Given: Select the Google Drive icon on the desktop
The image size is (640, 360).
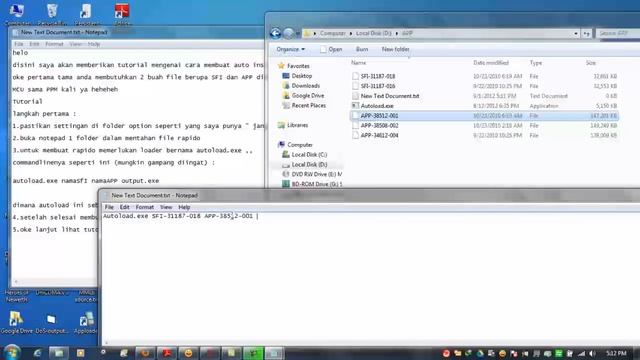Looking at the screenshot, I should (16, 322).
